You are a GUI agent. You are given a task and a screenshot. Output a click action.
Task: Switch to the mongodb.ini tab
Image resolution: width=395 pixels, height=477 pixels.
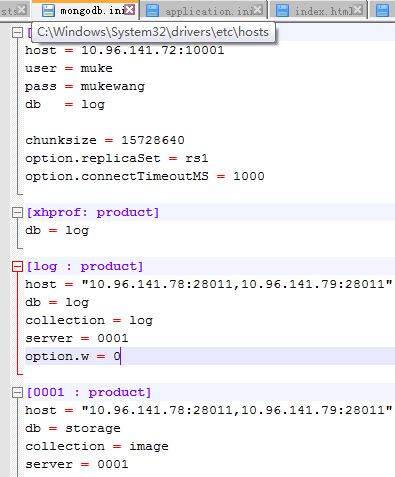[x=85, y=10]
